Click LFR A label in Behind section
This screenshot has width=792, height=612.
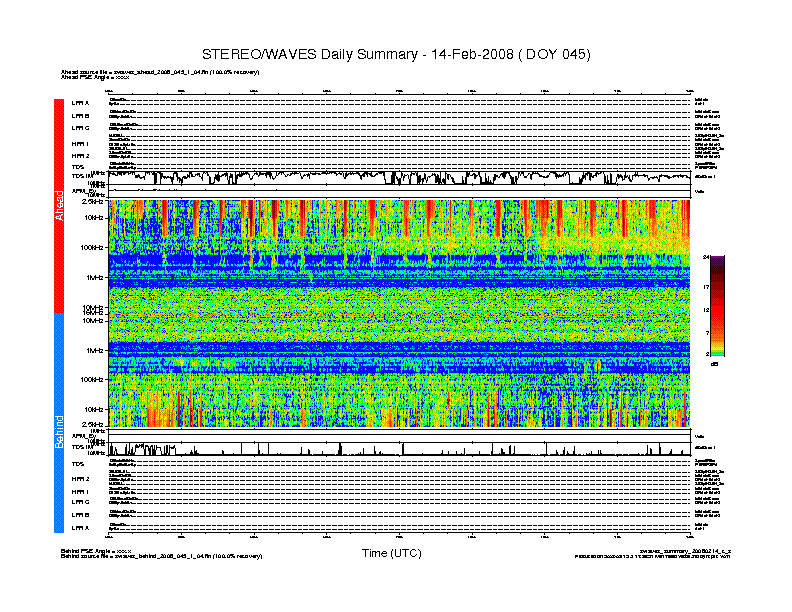(x=80, y=528)
